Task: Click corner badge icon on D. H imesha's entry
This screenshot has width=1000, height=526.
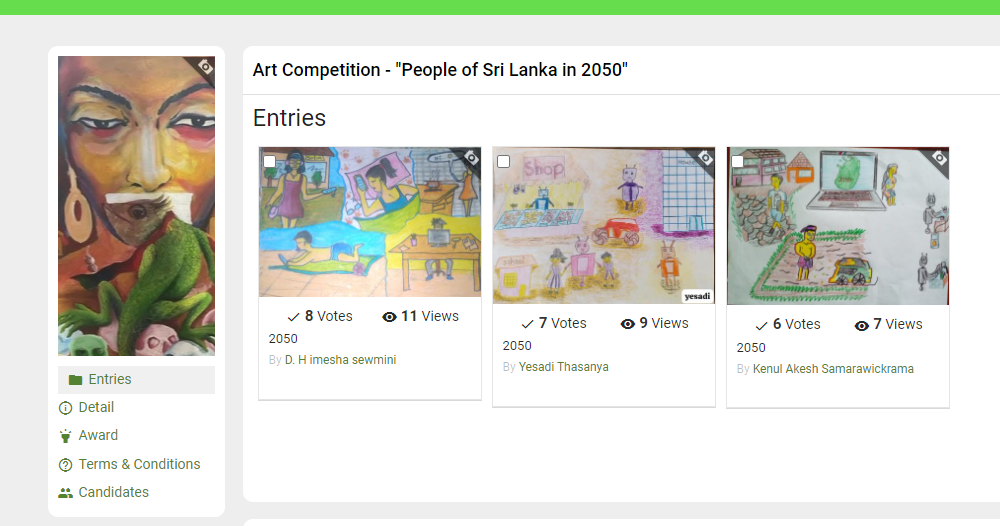Action: point(471,157)
